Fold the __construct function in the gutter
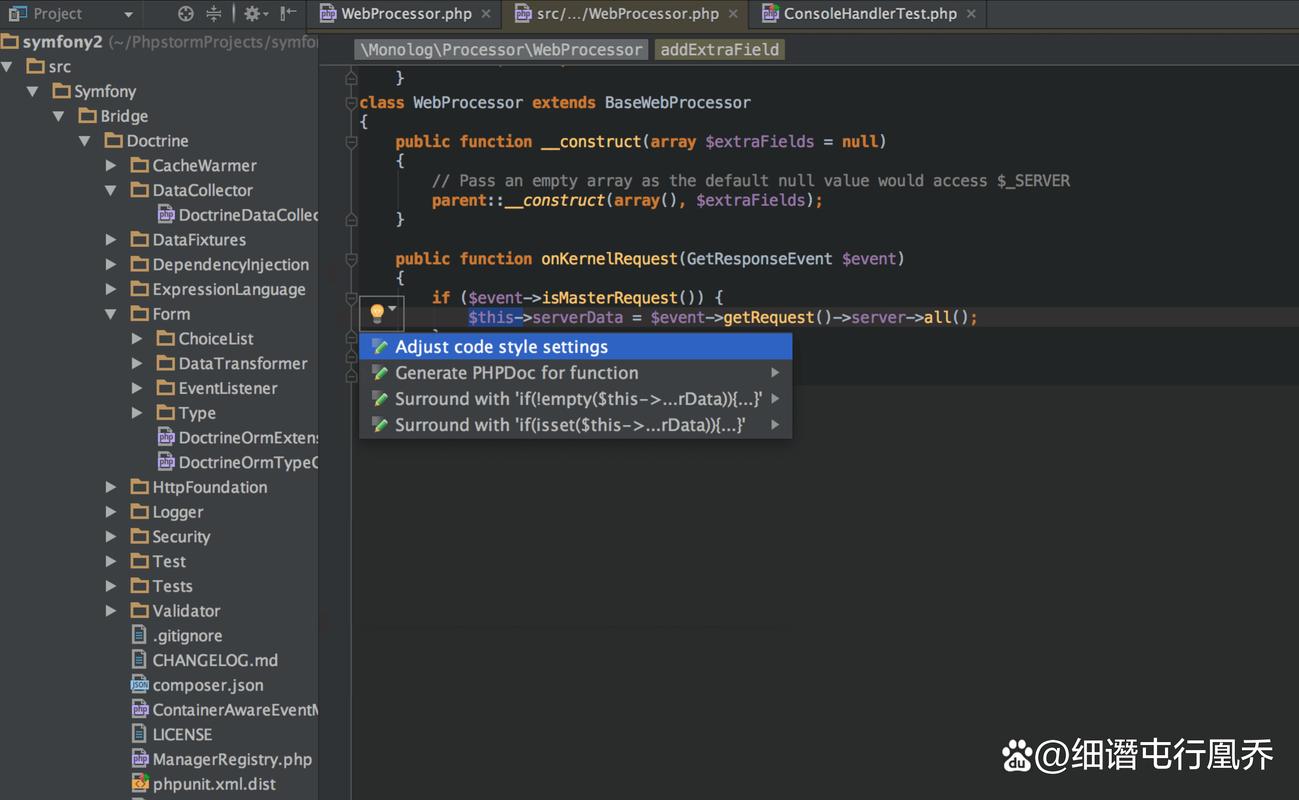Image resolution: width=1299 pixels, height=800 pixels. [x=351, y=142]
